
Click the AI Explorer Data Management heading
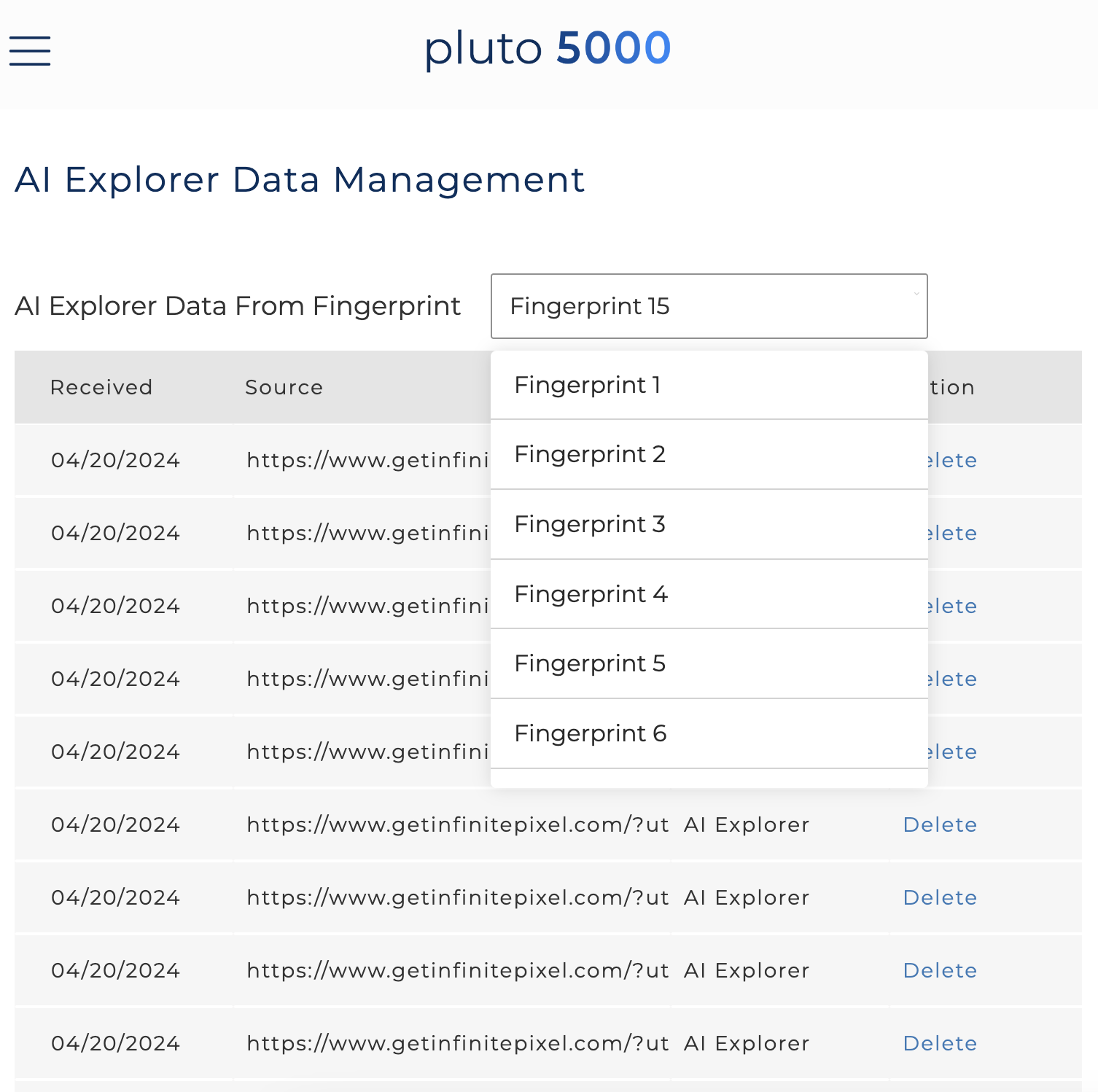pyautogui.click(x=300, y=180)
